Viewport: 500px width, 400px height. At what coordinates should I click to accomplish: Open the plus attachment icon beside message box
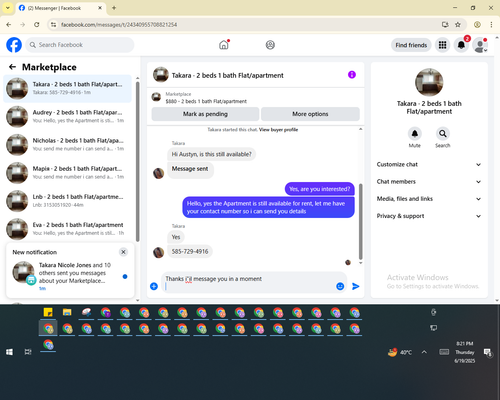pos(154,286)
